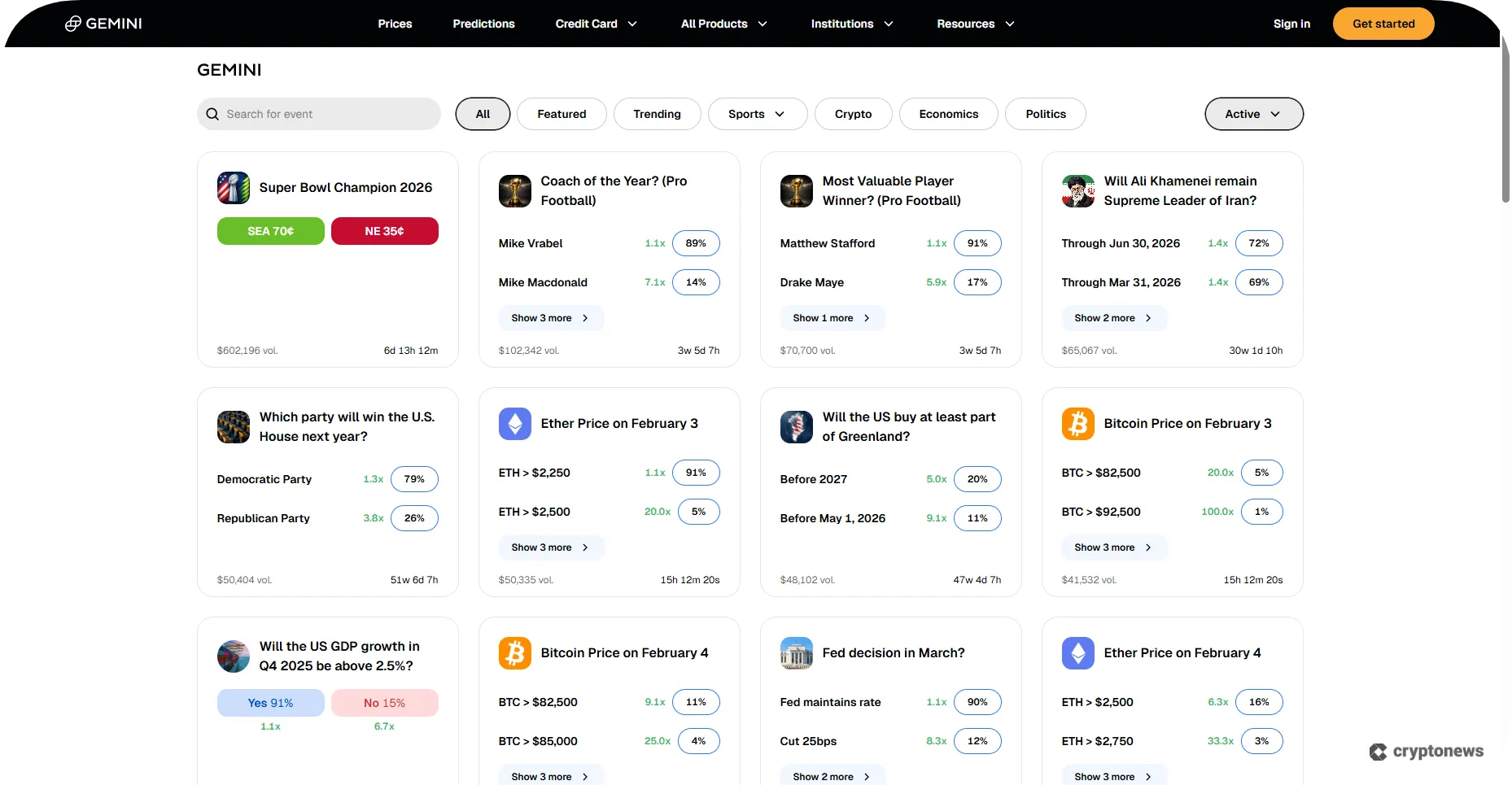
Task: Click Fed decision in March building icon
Action: pyautogui.click(x=797, y=653)
